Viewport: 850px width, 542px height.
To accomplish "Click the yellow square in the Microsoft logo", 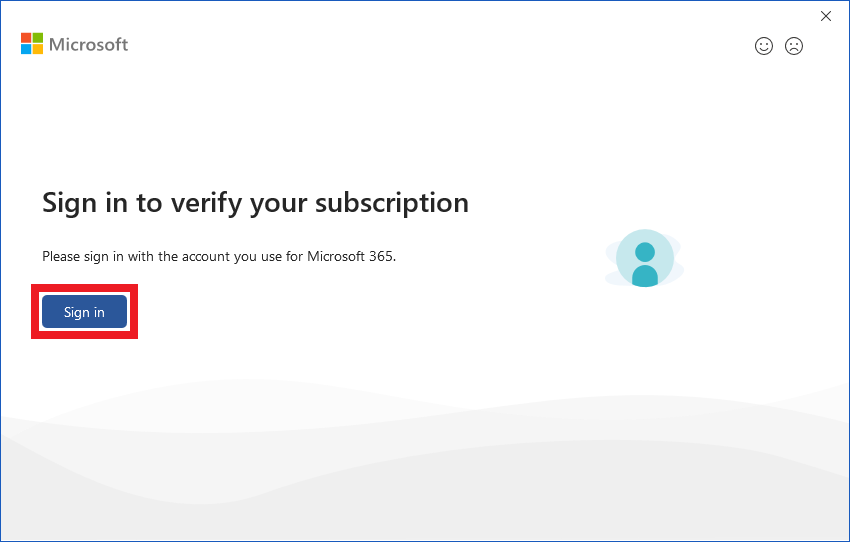I will pos(37,49).
